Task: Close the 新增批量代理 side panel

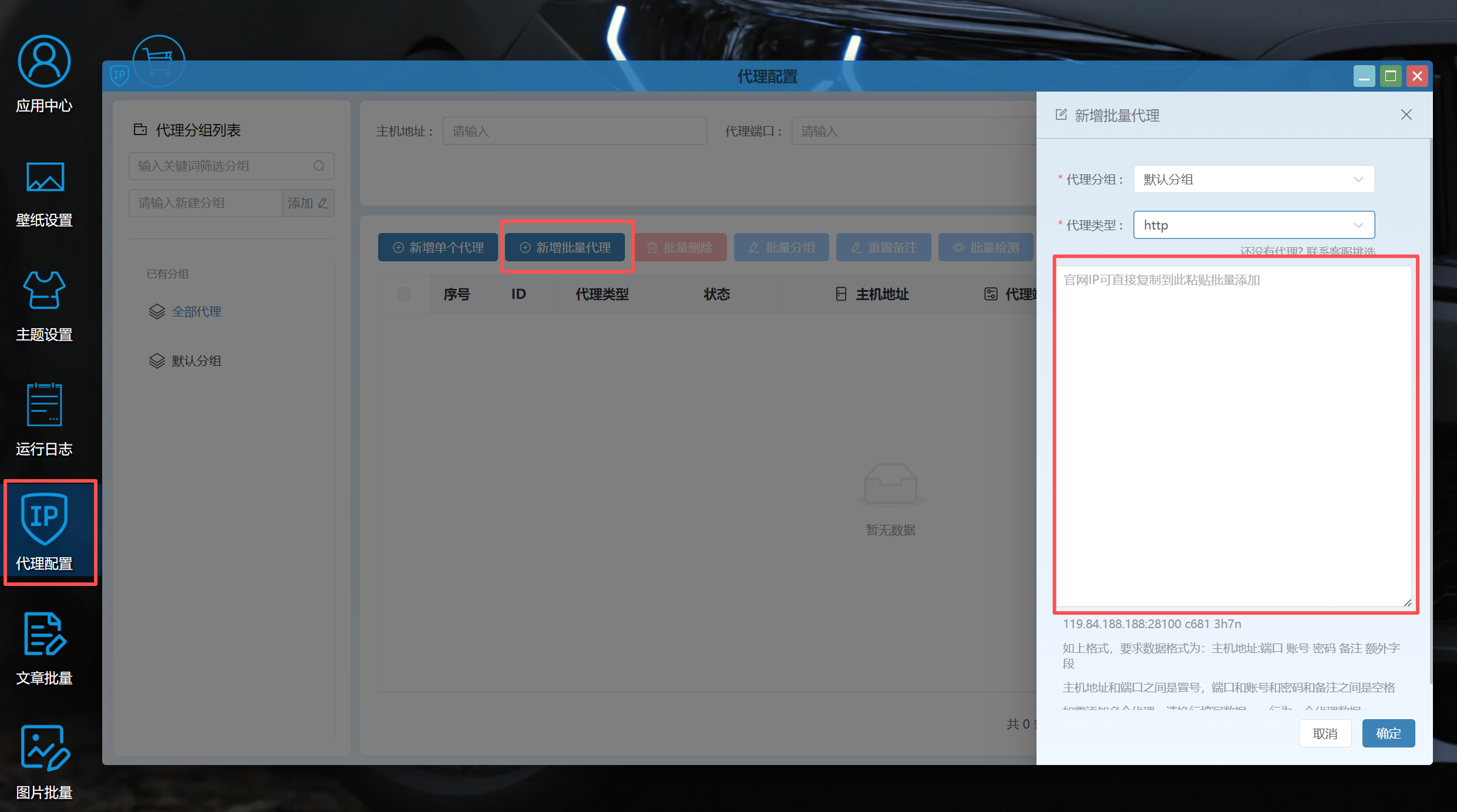Action: [1406, 115]
